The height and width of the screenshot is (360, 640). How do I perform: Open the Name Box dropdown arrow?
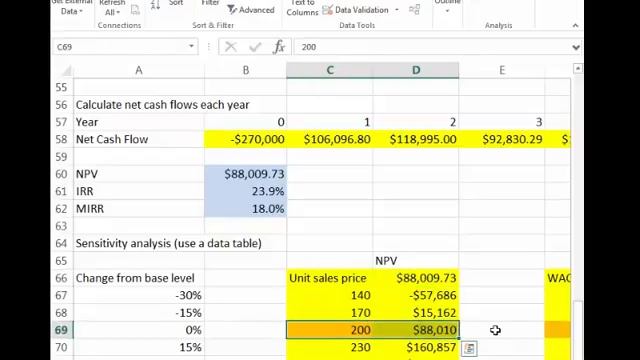(x=191, y=47)
